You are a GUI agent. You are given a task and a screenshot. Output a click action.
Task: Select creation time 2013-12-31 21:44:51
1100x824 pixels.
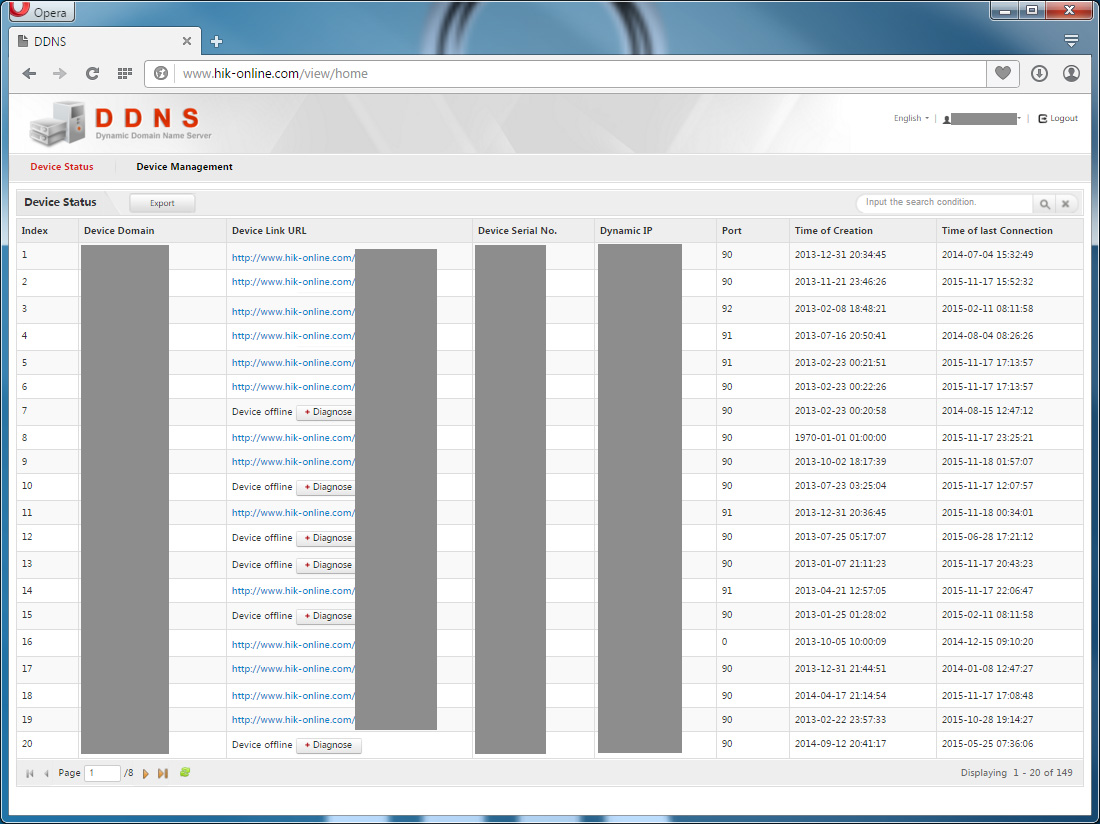[840, 668]
